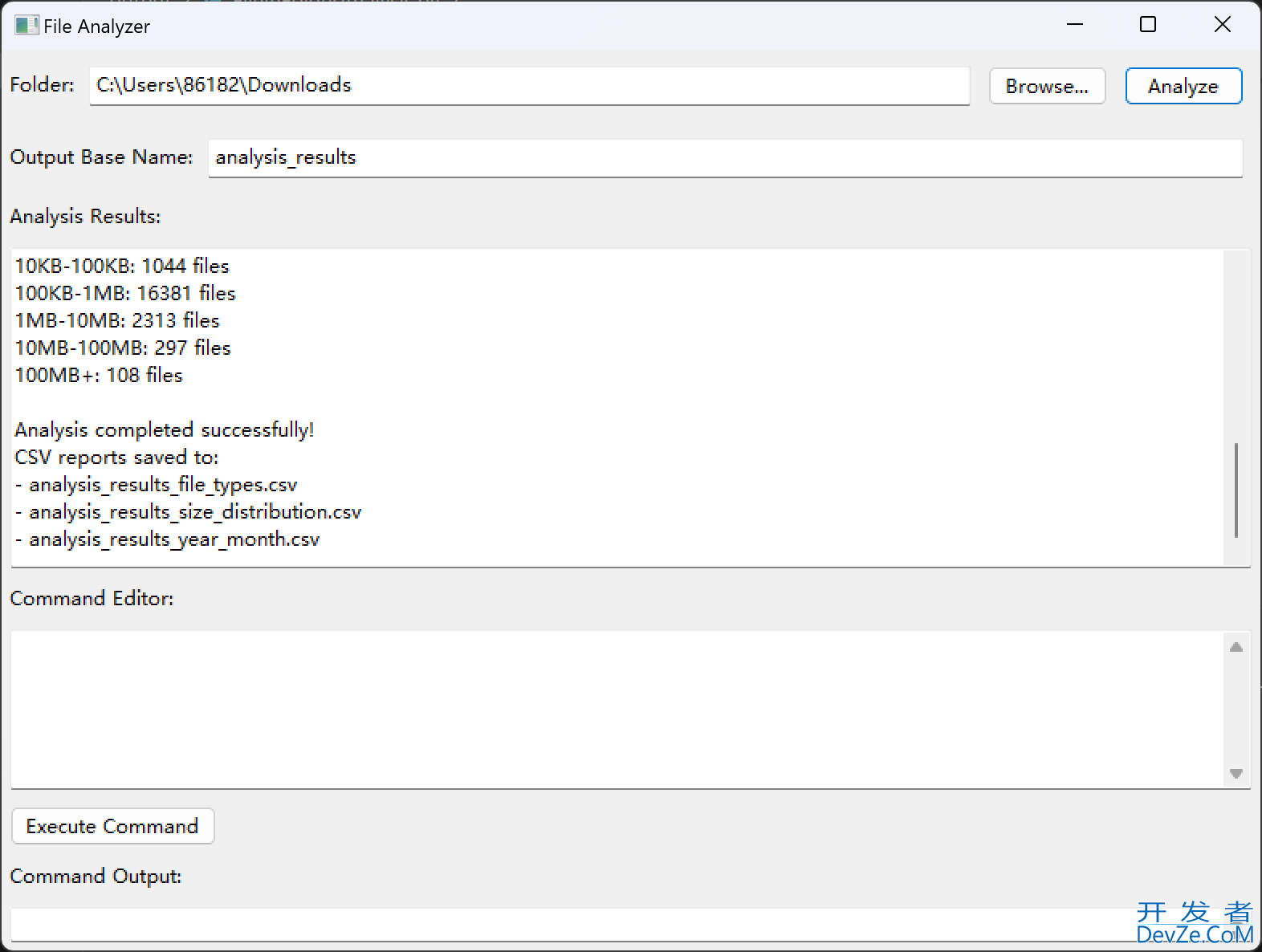The height and width of the screenshot is (952, 1262).
Task: Start the scan with the Analyze button
Action: pyautogui.click(x=1183, y=86)
